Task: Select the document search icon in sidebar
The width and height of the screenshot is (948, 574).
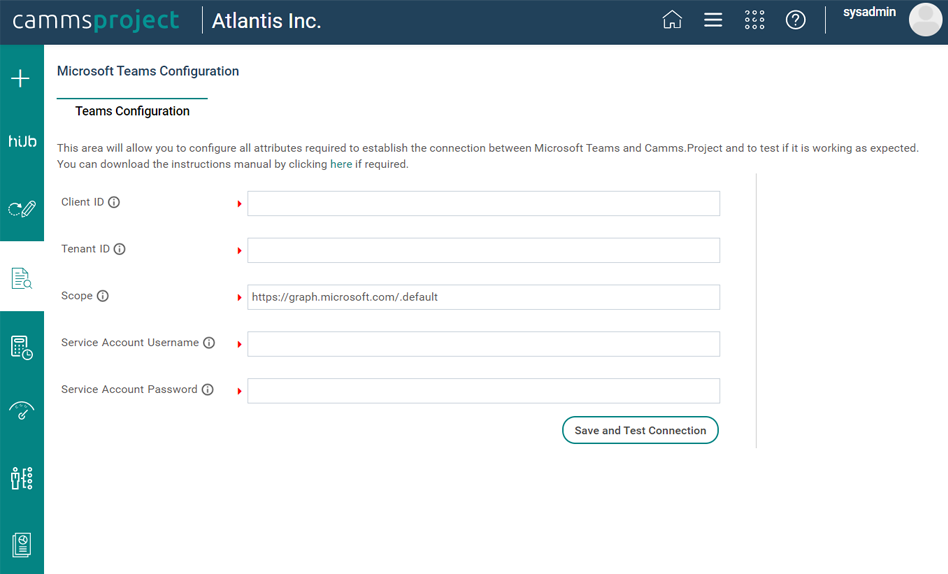Action: 22,278
